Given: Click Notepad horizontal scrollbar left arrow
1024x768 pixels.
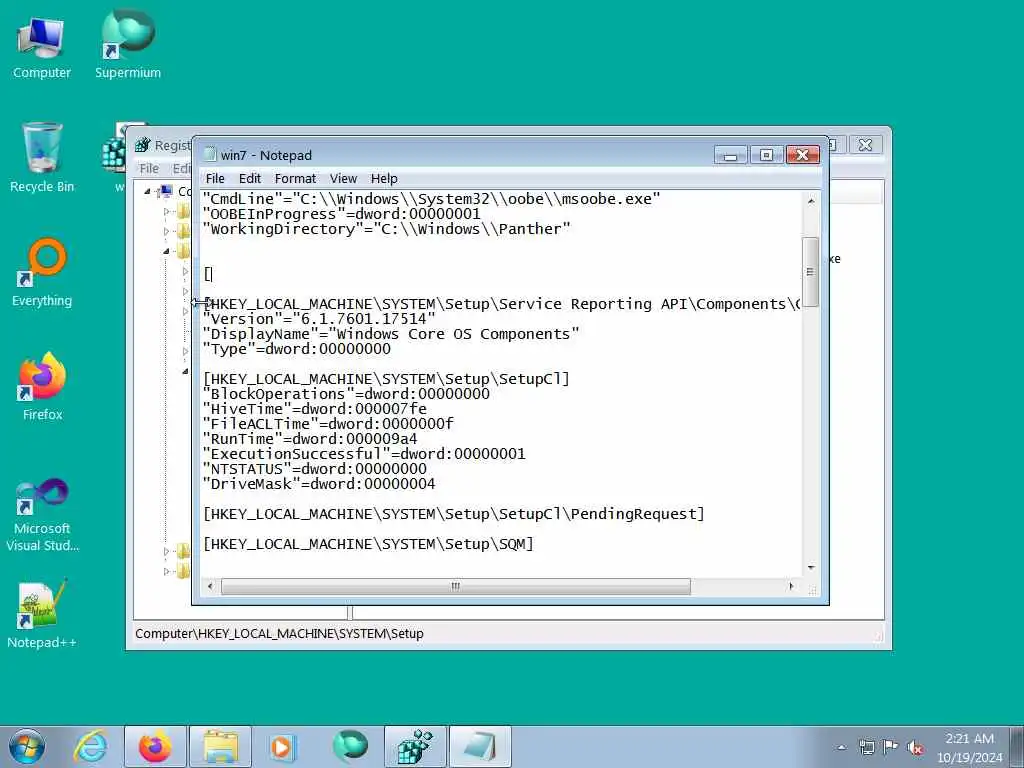Looking at the screenshot, I should pos(210,586).
